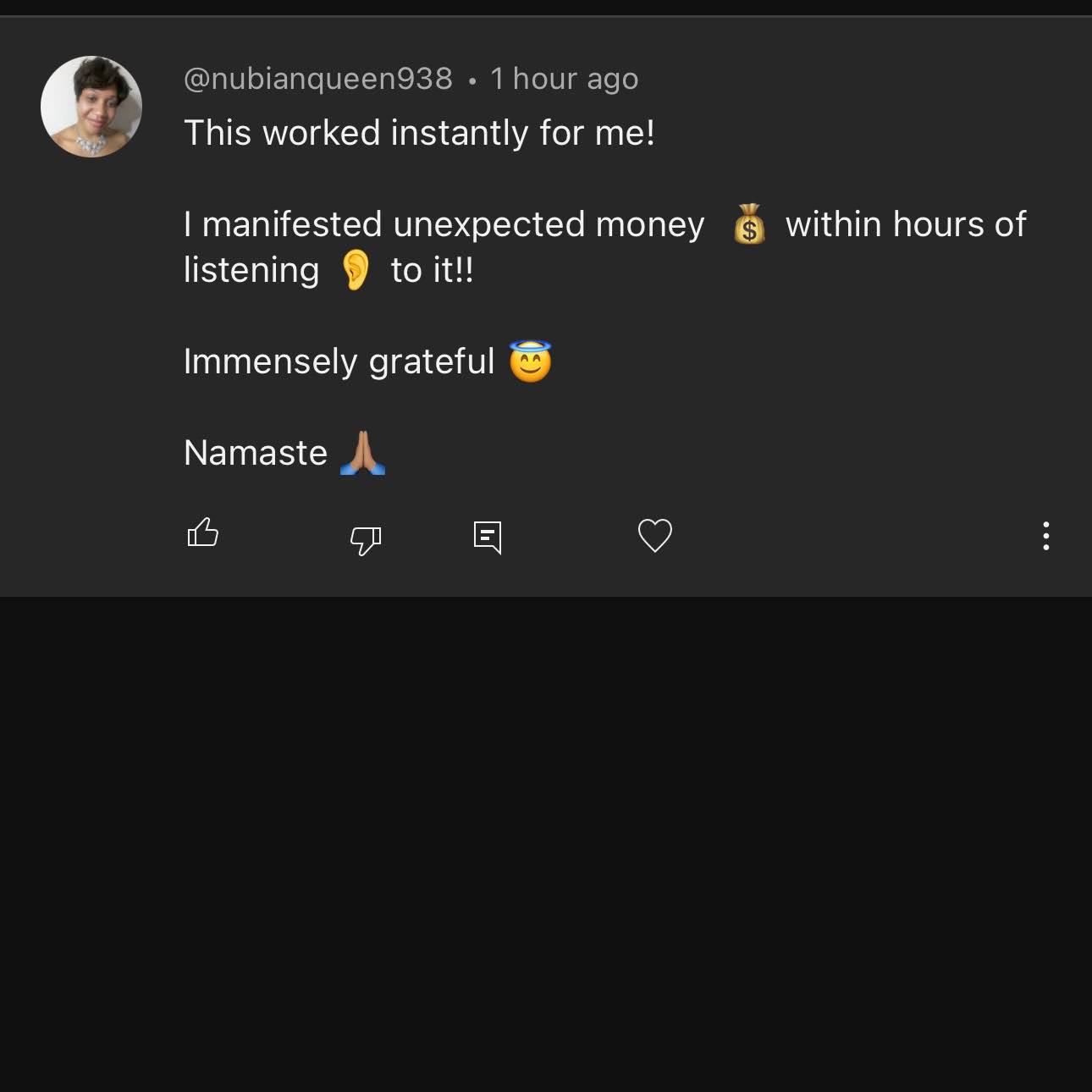Viewport: 1092px width, 1092px height.
Task: Click the "1 hour ago" timestamp
Action: (564, 79)
